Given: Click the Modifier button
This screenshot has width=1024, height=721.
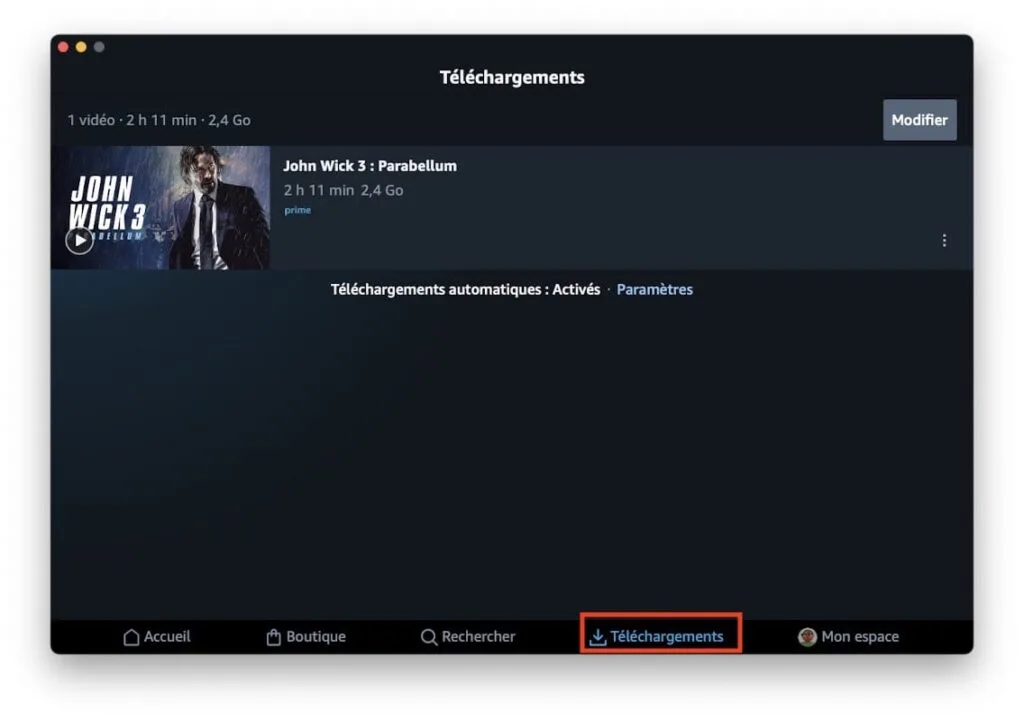Looking at the screenshot, I should 919,119.
